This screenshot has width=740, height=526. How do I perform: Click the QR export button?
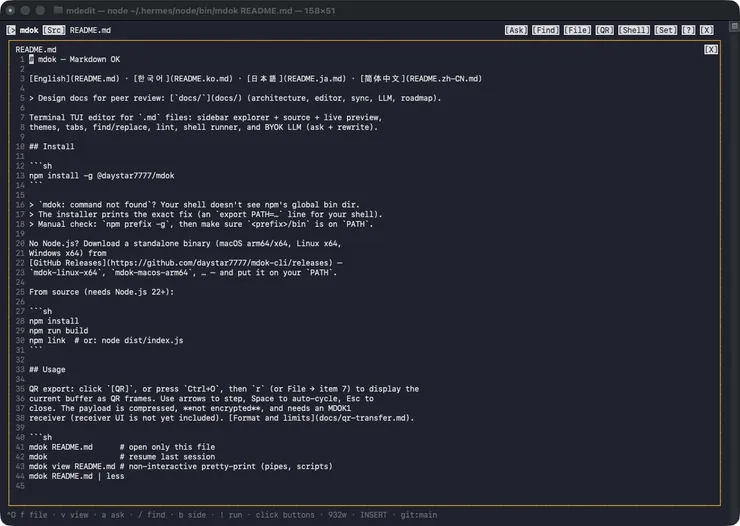pyautogui.click(x=605, y=30)
